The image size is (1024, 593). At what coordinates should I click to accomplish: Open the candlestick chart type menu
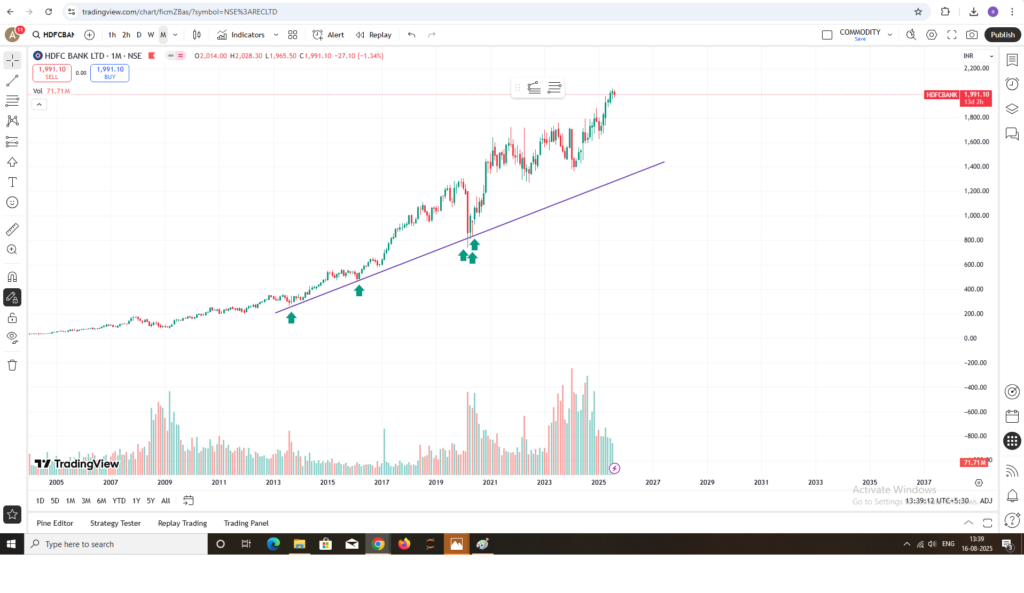[197, 35]
